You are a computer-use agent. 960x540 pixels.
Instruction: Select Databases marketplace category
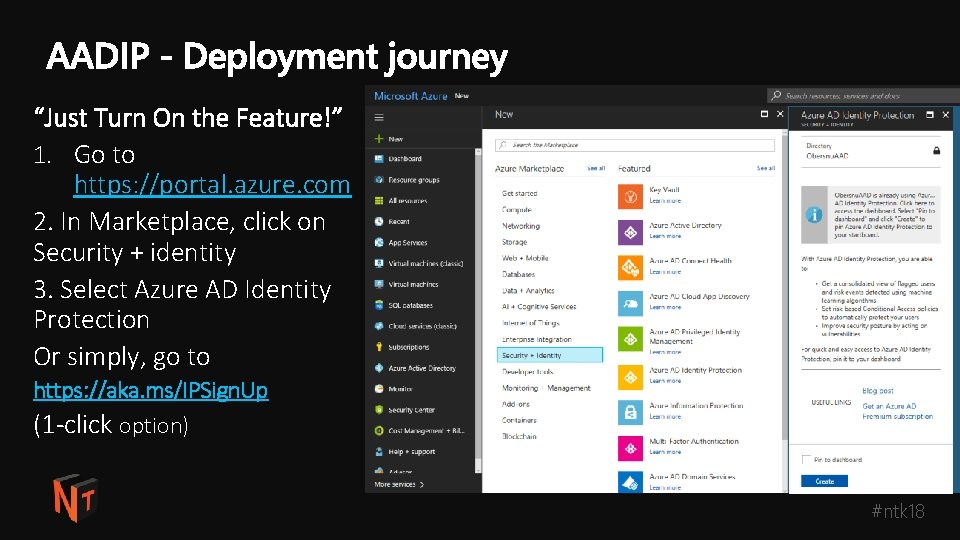pyautogui.click(x=519, y=274)
